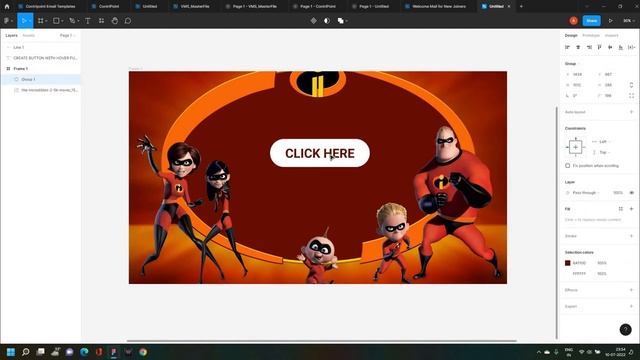Viewport: 640px width, 360px height.
Task: Click the Create component diamond icon
Action: (x=313, y=21)
